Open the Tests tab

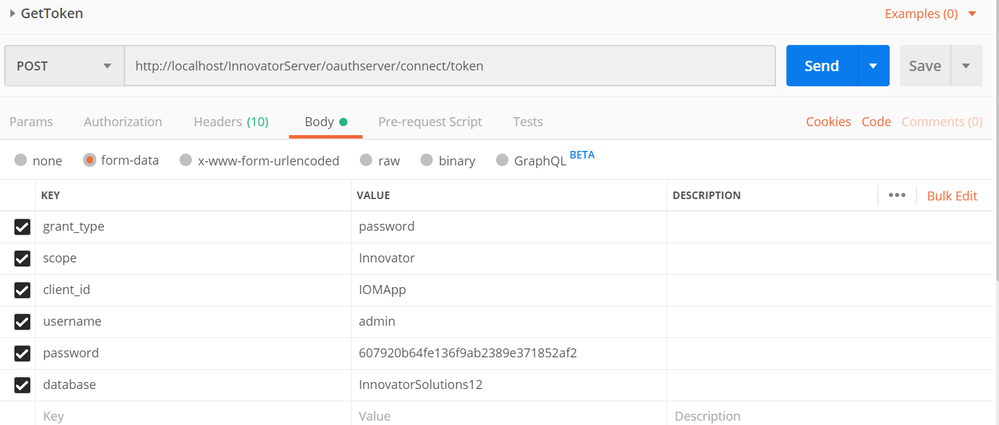[528, 122]
